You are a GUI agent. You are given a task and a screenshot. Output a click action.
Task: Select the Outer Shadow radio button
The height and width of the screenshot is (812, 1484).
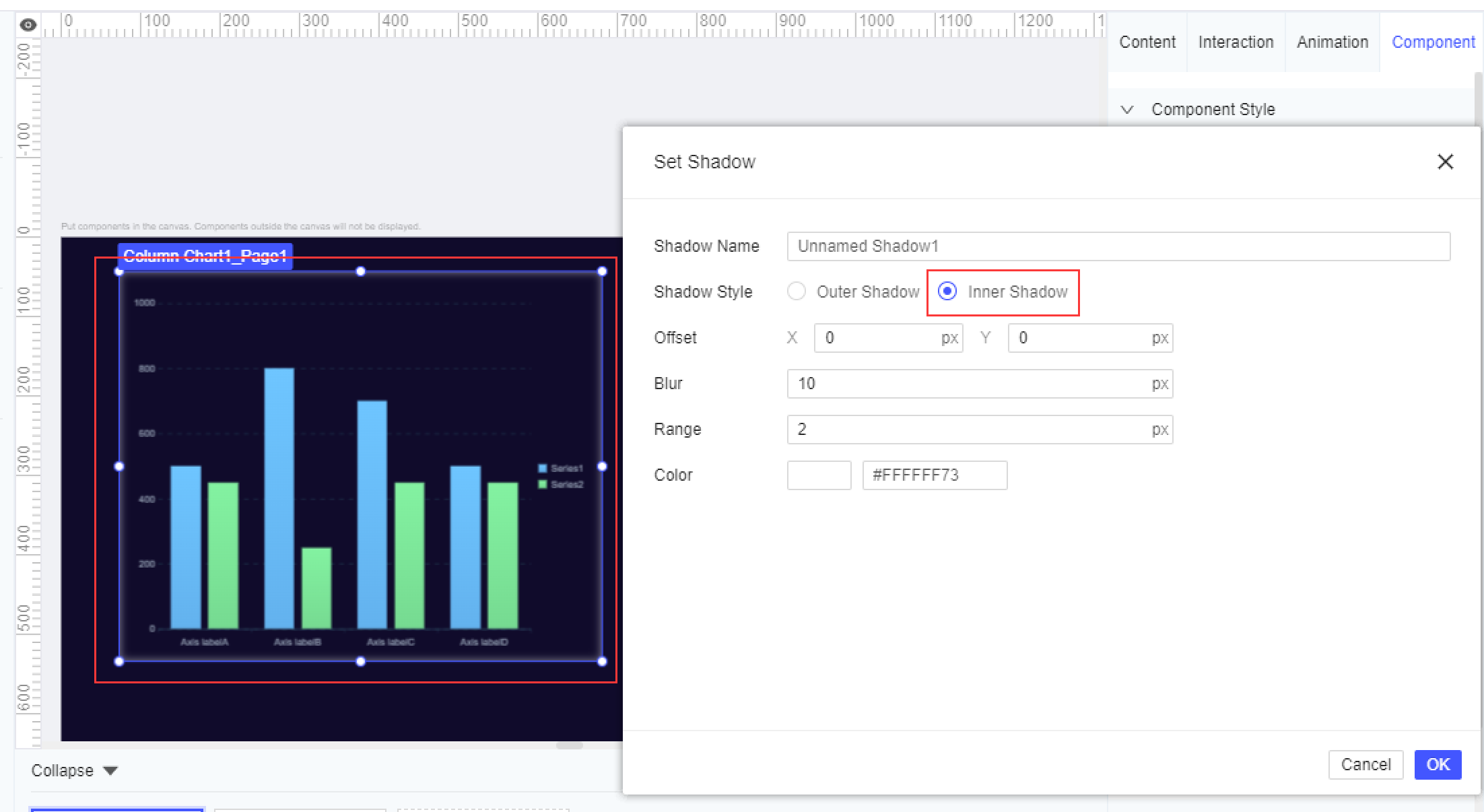pos(797,291)
